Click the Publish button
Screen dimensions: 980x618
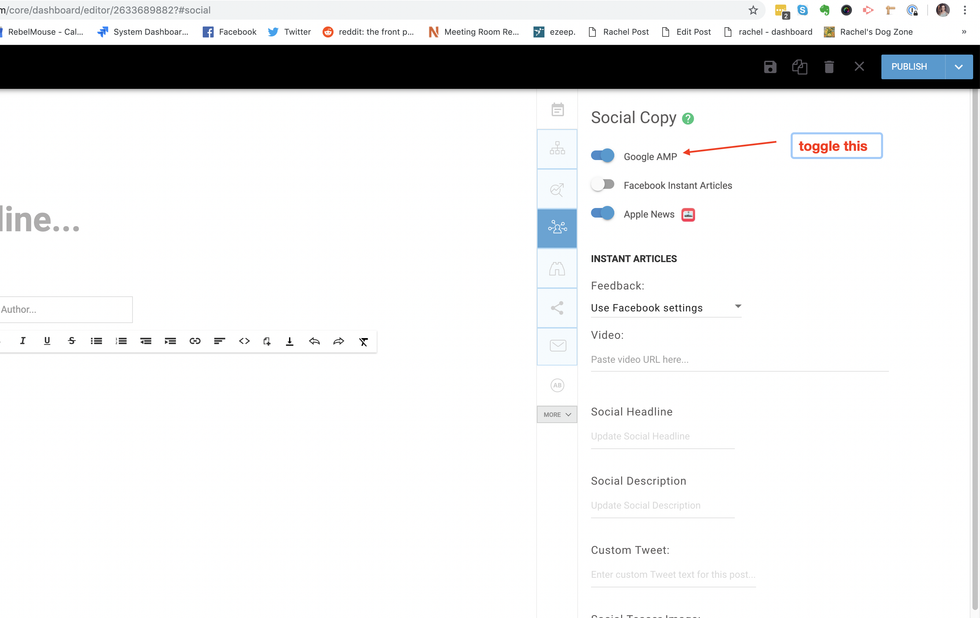click(909, 67)
